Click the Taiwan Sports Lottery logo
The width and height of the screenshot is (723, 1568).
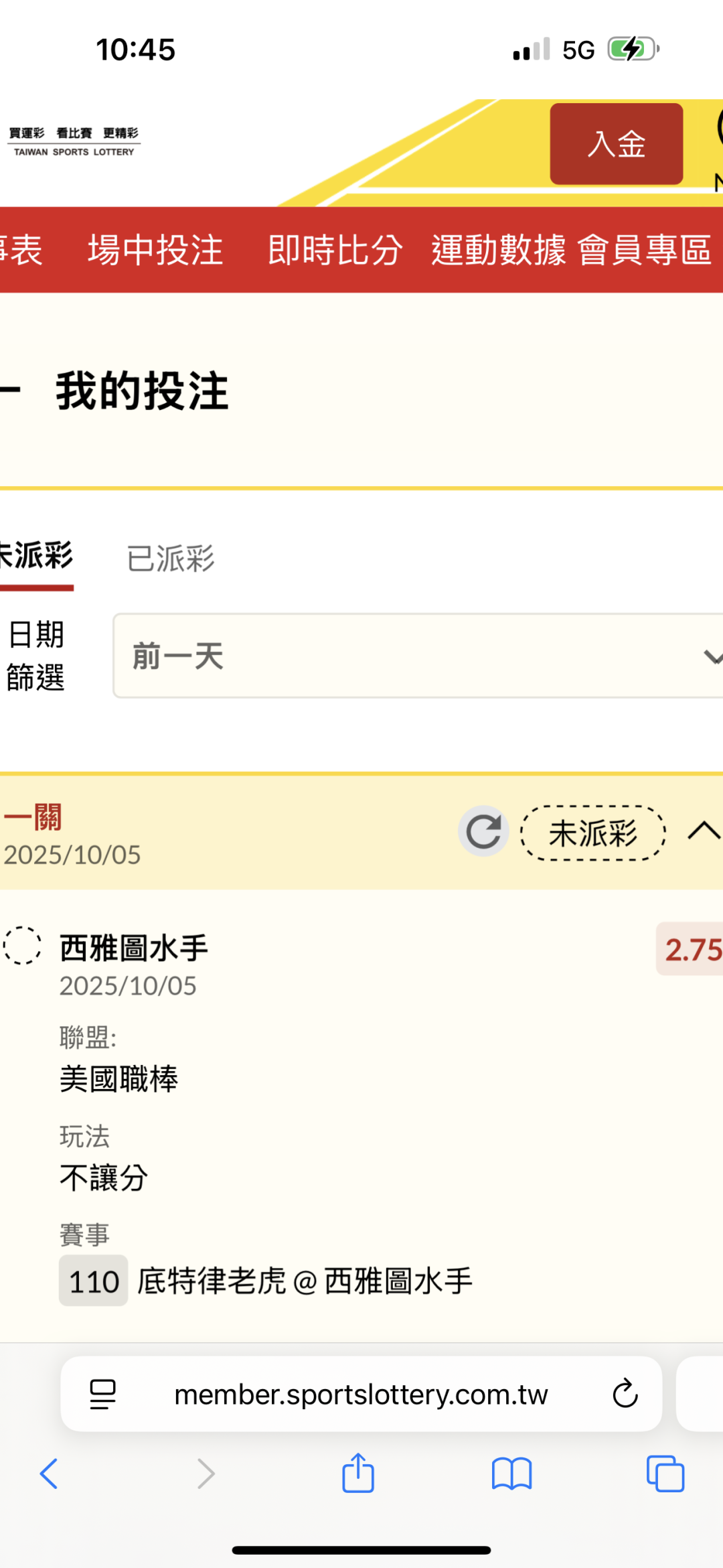point(74,141)
